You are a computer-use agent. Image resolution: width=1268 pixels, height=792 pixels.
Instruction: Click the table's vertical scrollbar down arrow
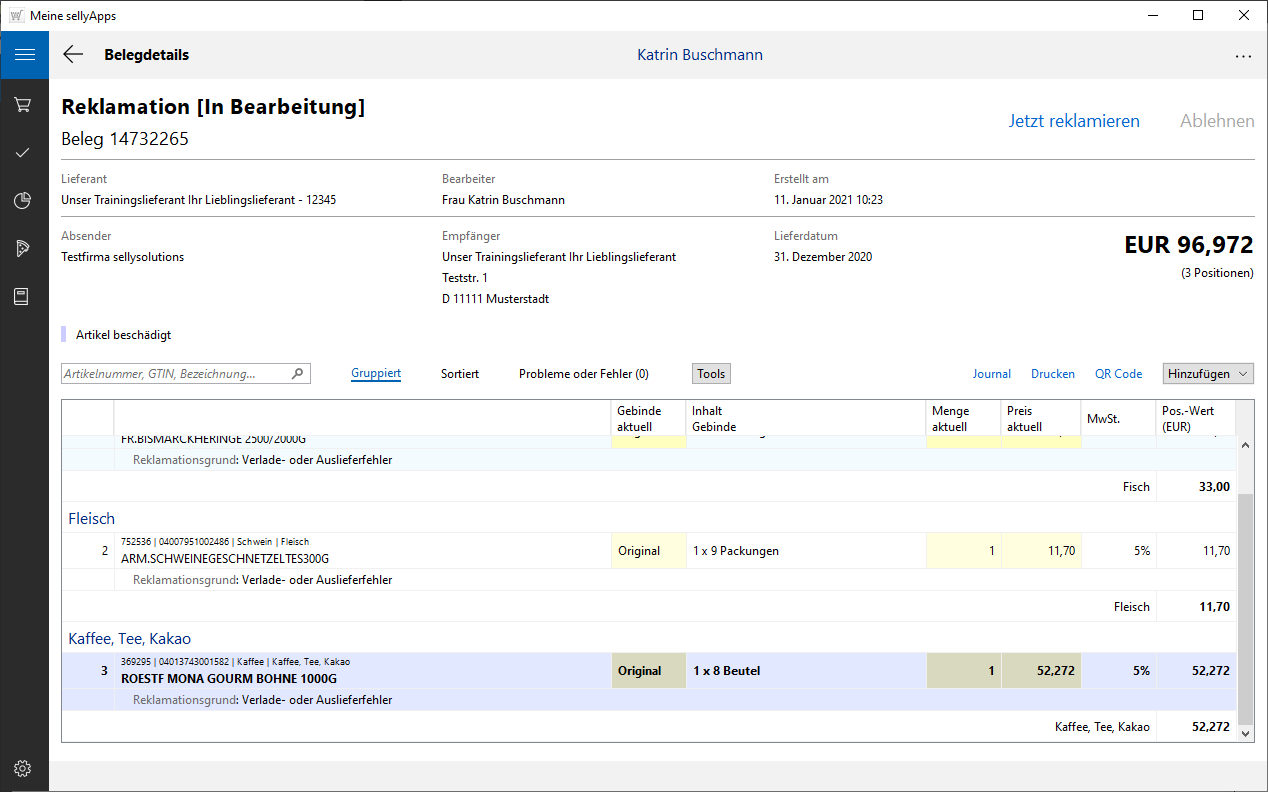click(1245, 733)
